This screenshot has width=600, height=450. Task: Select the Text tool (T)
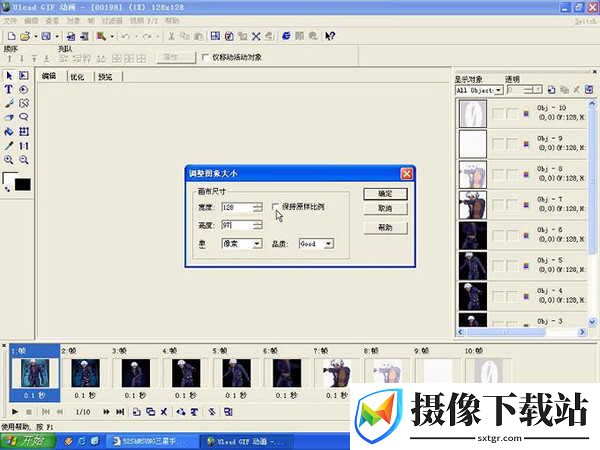point(8,89)
